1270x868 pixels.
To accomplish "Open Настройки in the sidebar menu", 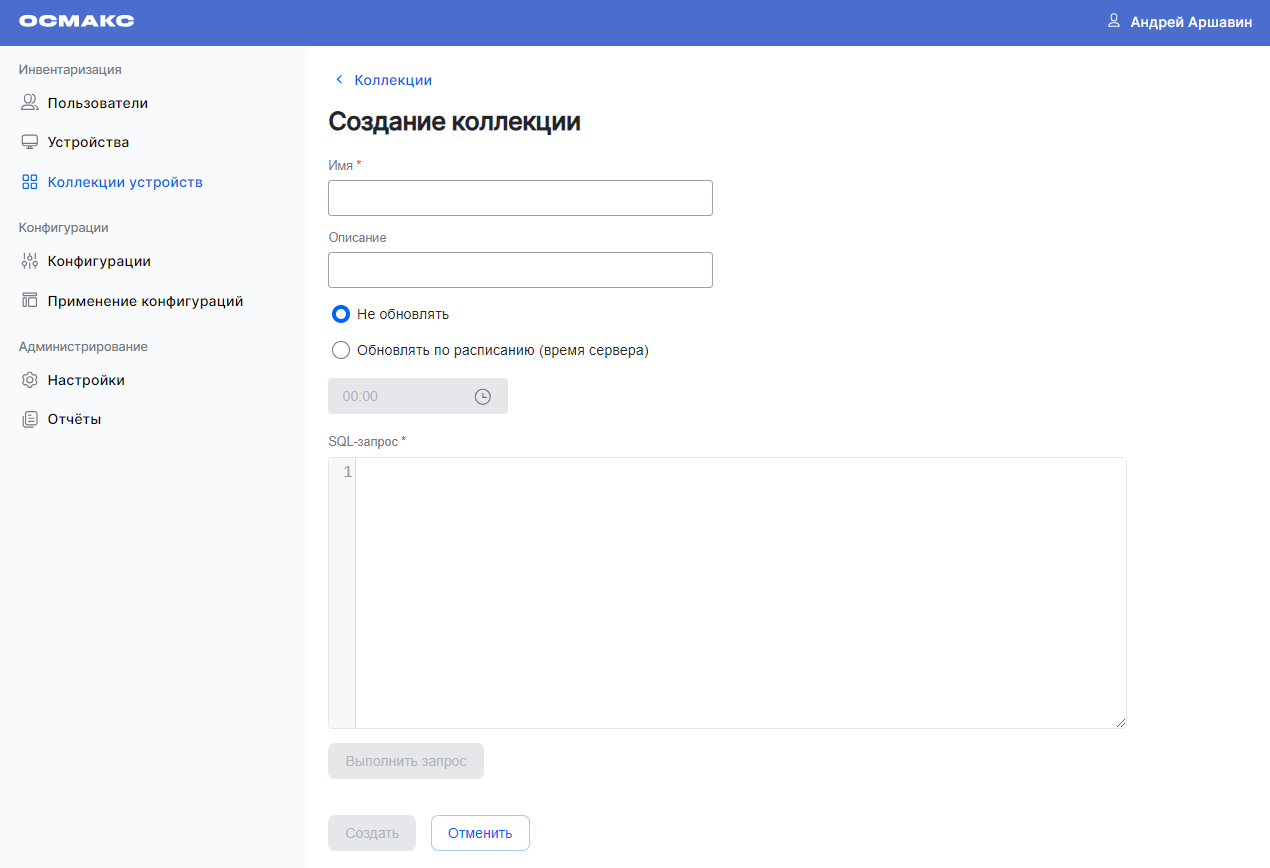I will 86,380.
